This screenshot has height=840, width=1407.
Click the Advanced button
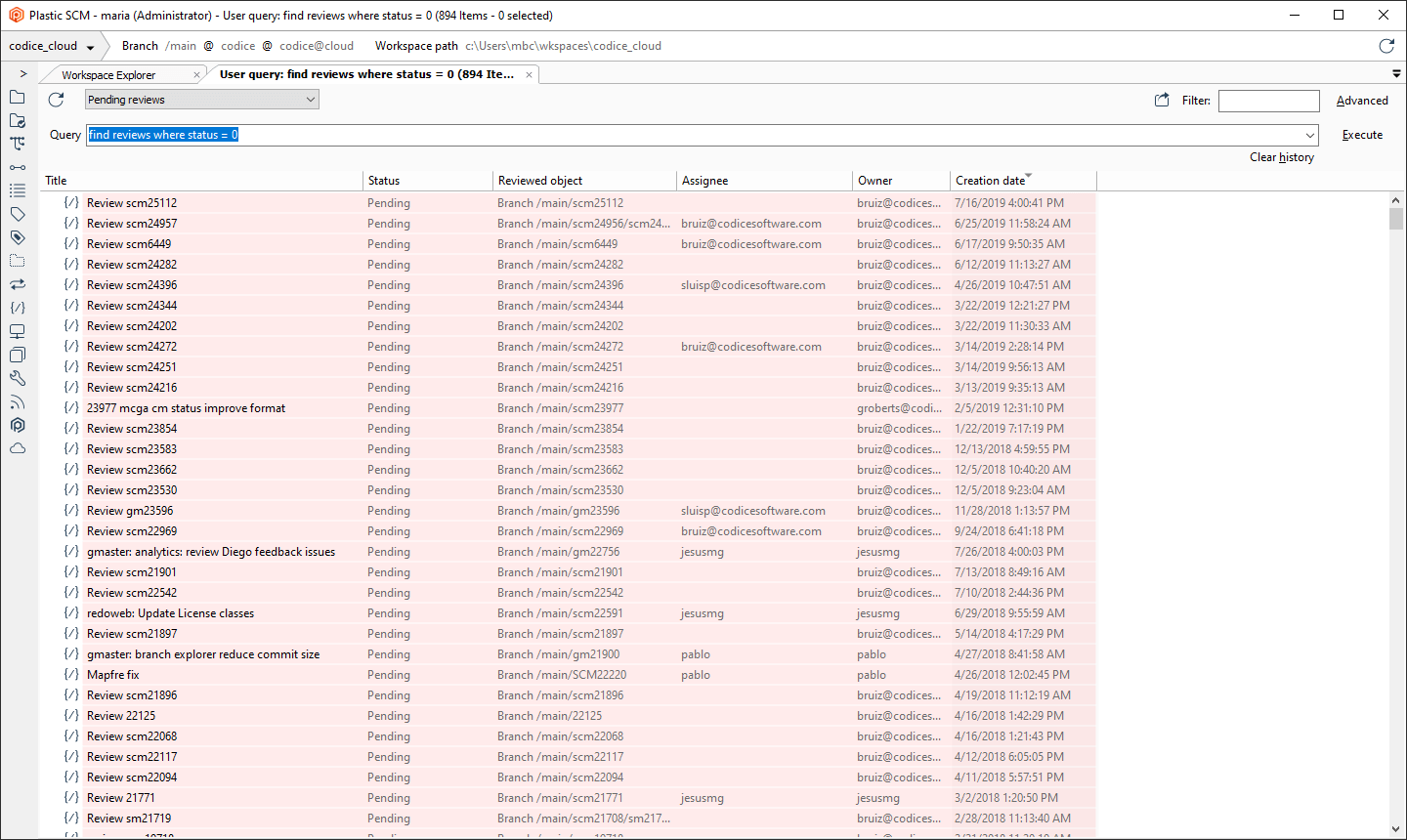pyautogui.click(x=1362, y=101)
